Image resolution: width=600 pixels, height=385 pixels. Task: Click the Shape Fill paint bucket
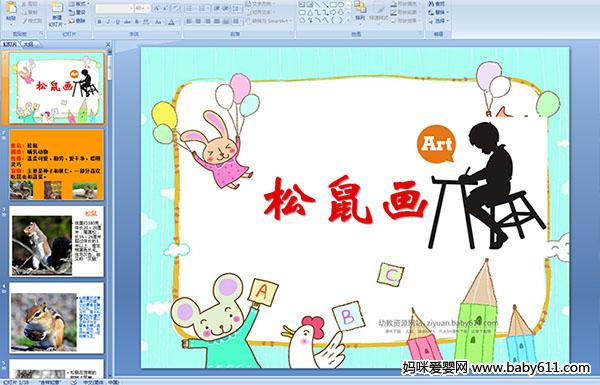click(x=394, y=4)
